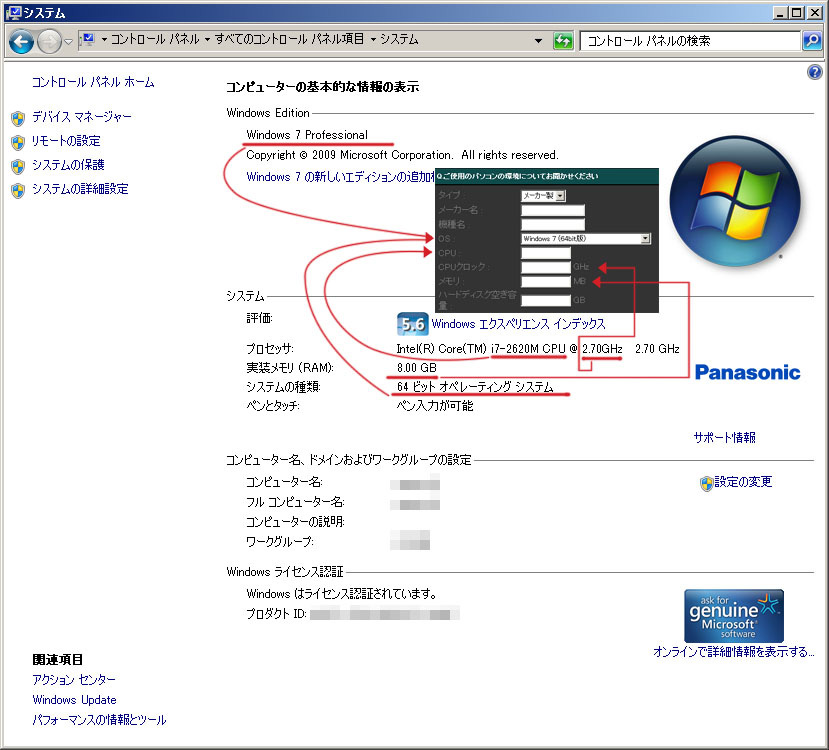This screenshot has height=750, width=829.
Task: Click the shield icon beside デバイス マネージャー
Action: point(18,118)
